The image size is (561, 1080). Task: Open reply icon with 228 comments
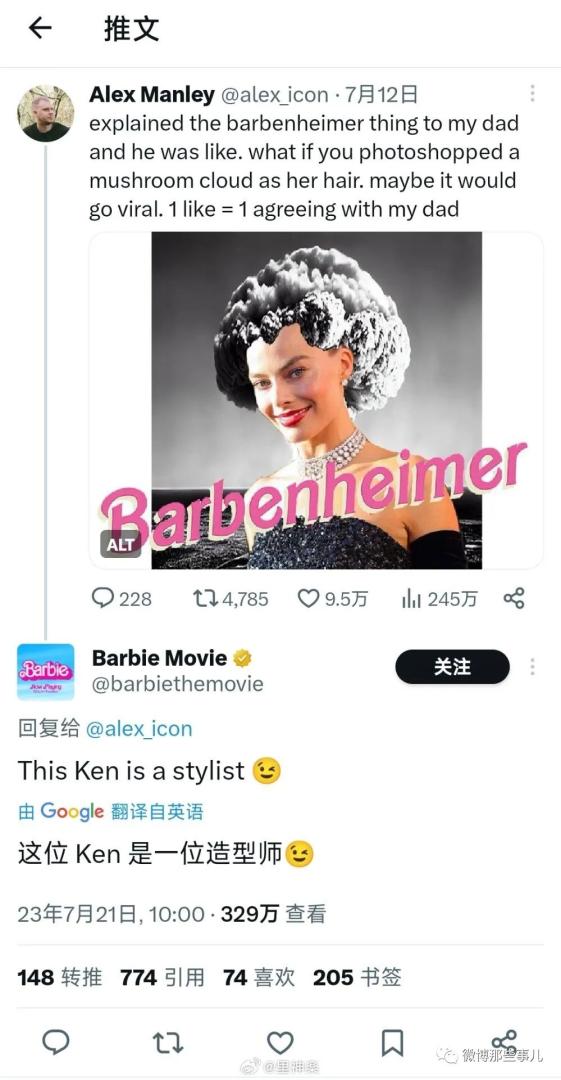coord(102,598)
